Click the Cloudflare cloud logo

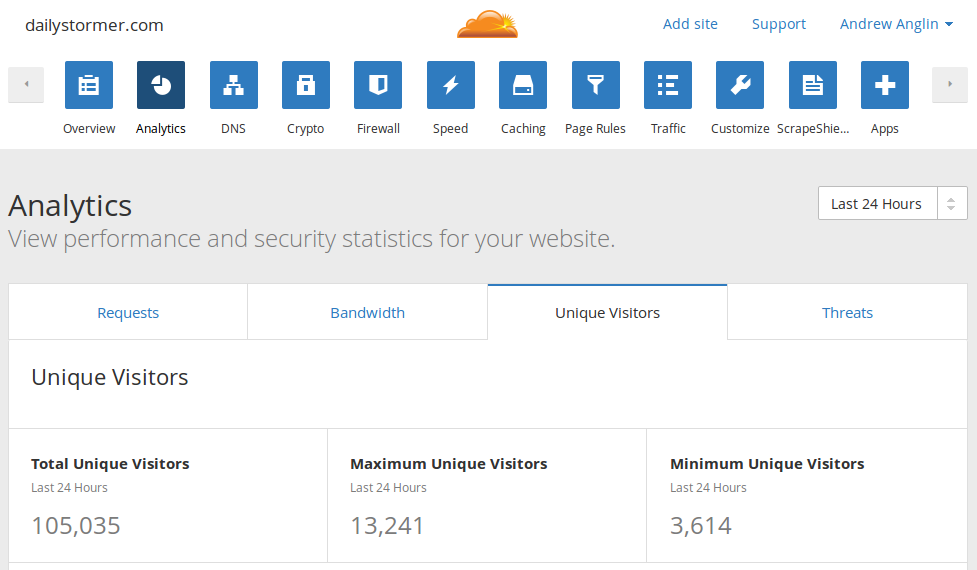tap(488, 24)
